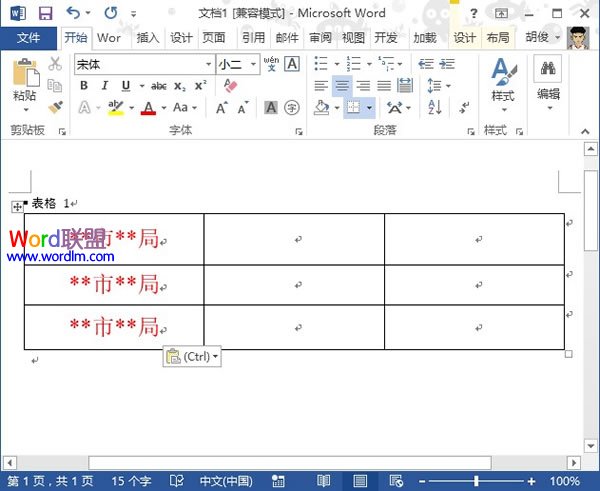Screen dimensions: 600x491
Task: Click the Strikethrough abc icon
Action: (158, 86)
